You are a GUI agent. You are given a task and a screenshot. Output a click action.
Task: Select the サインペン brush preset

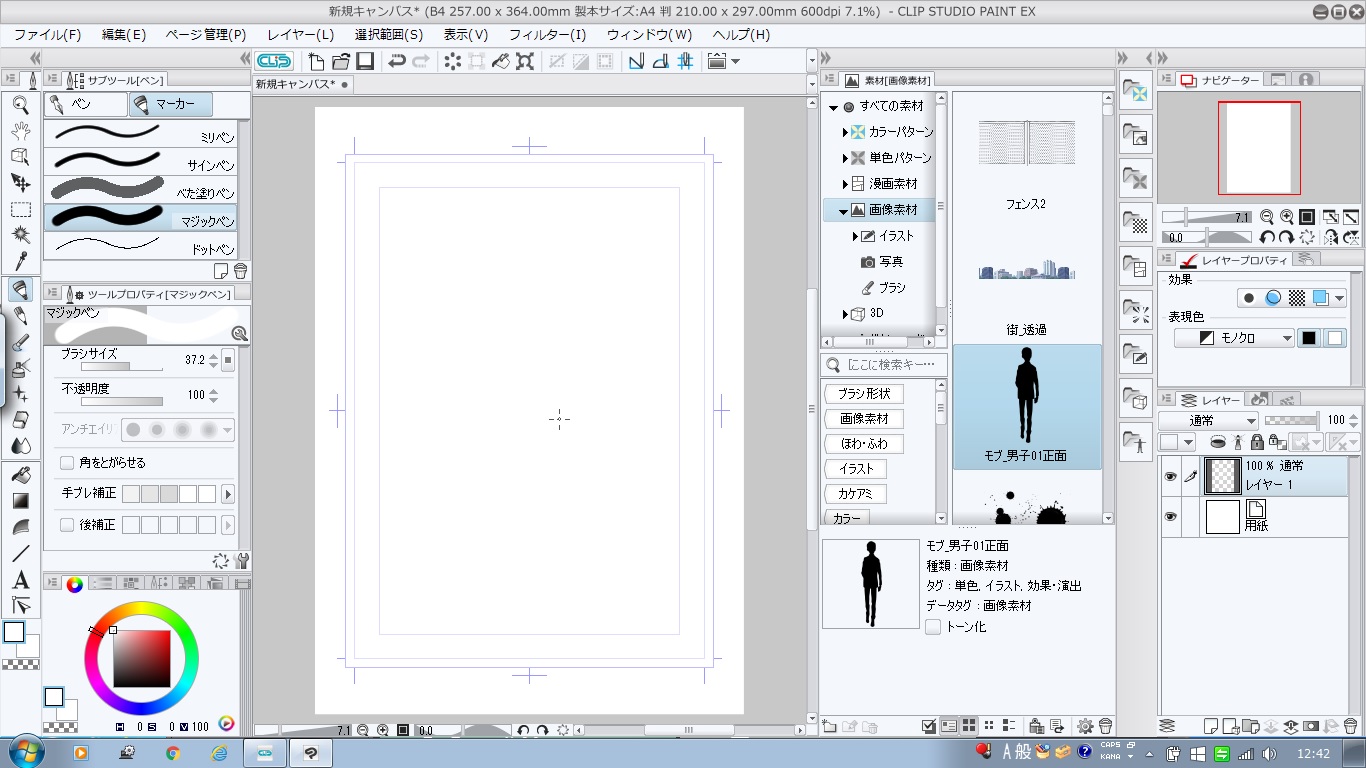(x=140, y=160)
